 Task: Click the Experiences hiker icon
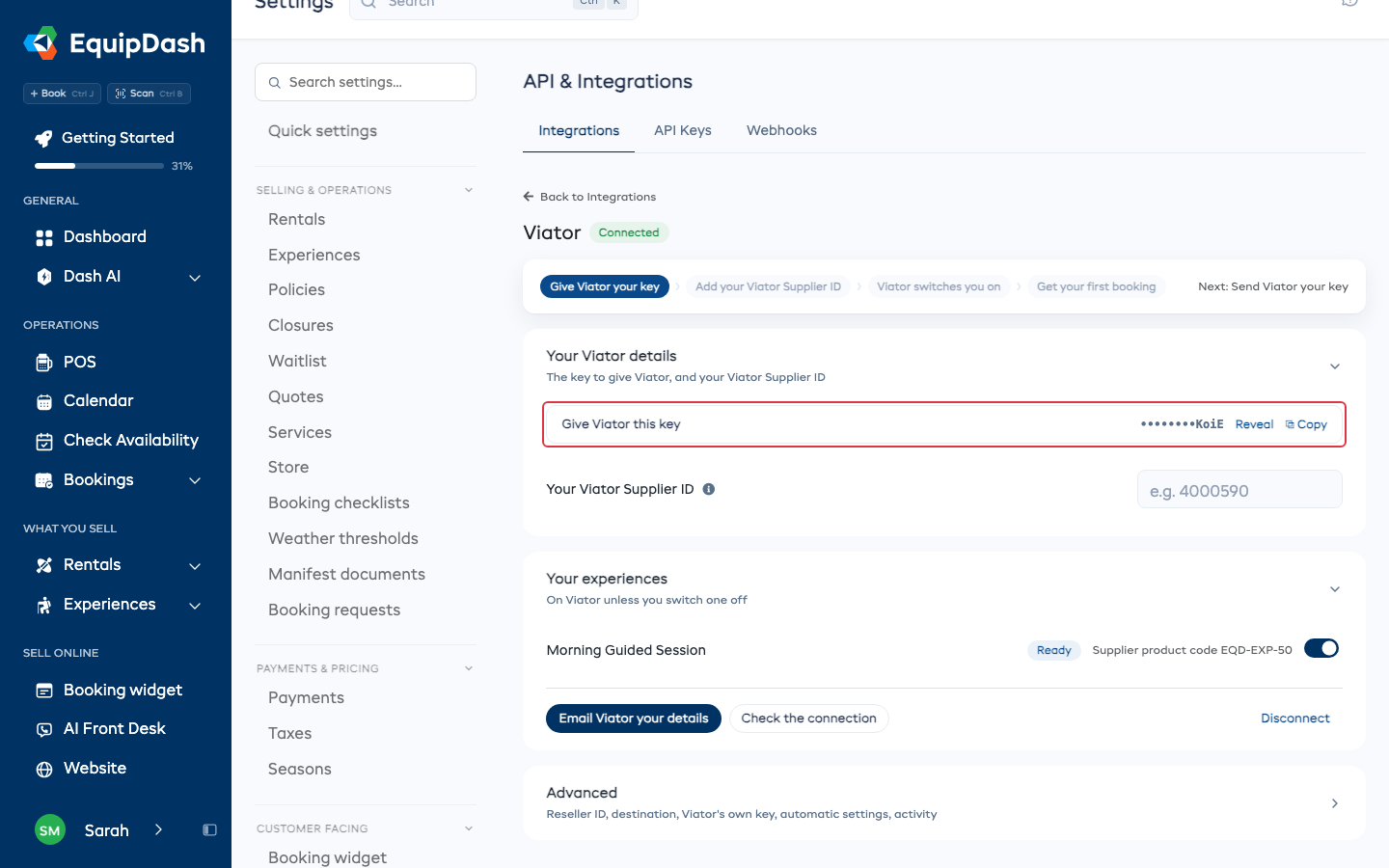[x=44, y=605]
